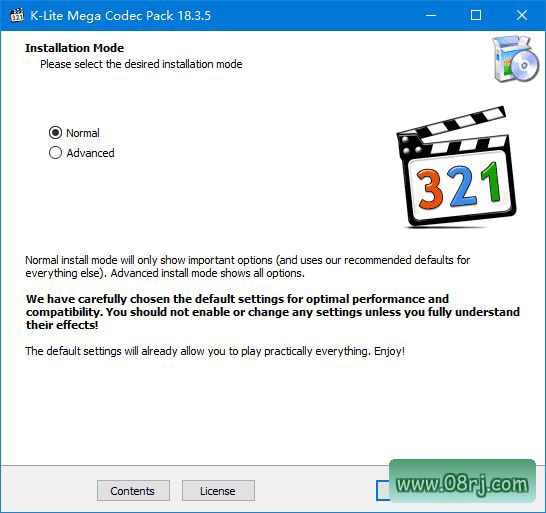The image size is (546, 513).
Task: Click the 321 clapperboard logo
Action: (x=457, y=167)
